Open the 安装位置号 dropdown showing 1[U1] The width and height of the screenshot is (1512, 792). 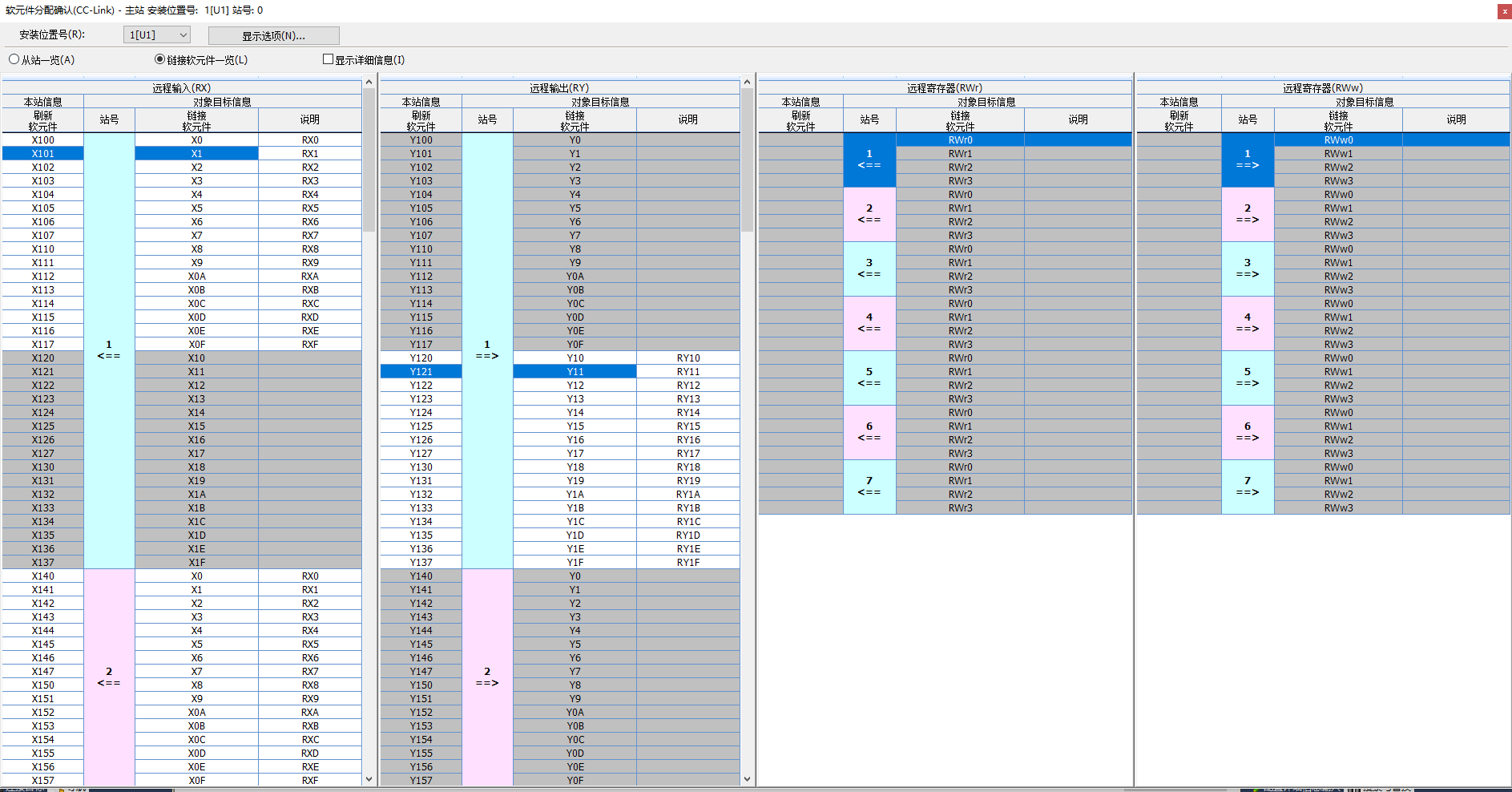(x=157, y=34)
